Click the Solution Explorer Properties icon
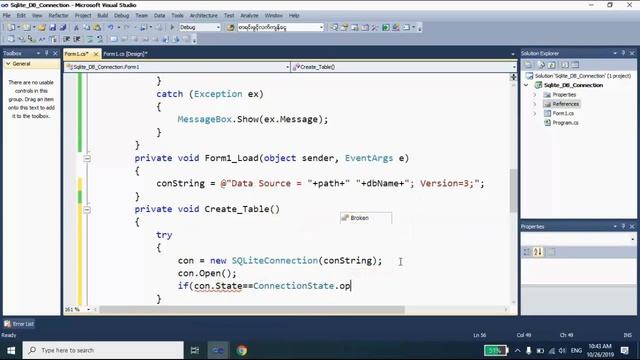 click(x=528, y=65)
